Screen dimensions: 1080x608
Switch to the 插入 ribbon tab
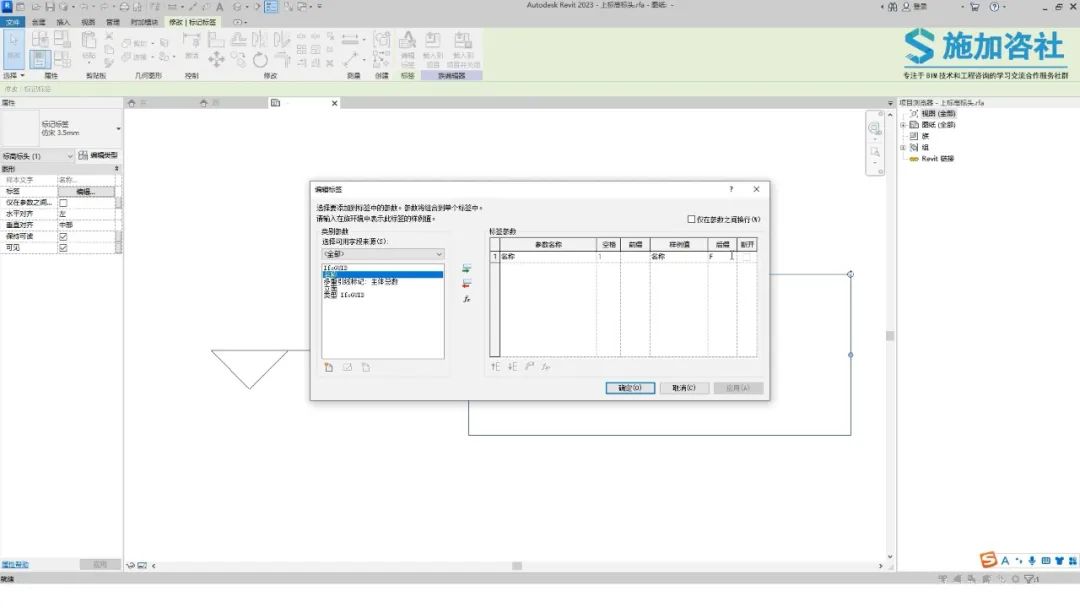coord(63,22)
